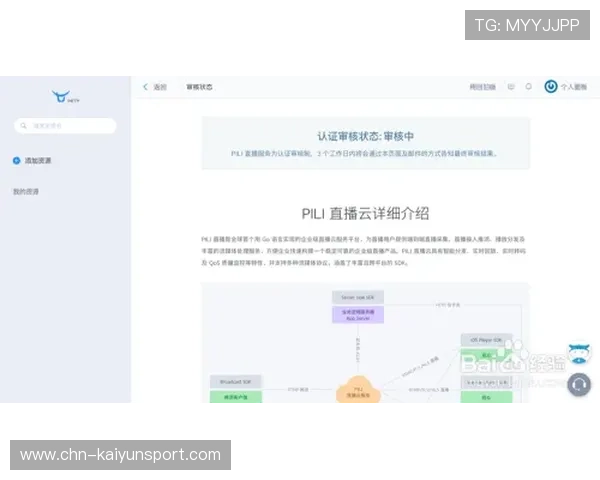Open the 添加资源 sidebar entry
This screenshot has width=600, height=480.
[38, 160]
